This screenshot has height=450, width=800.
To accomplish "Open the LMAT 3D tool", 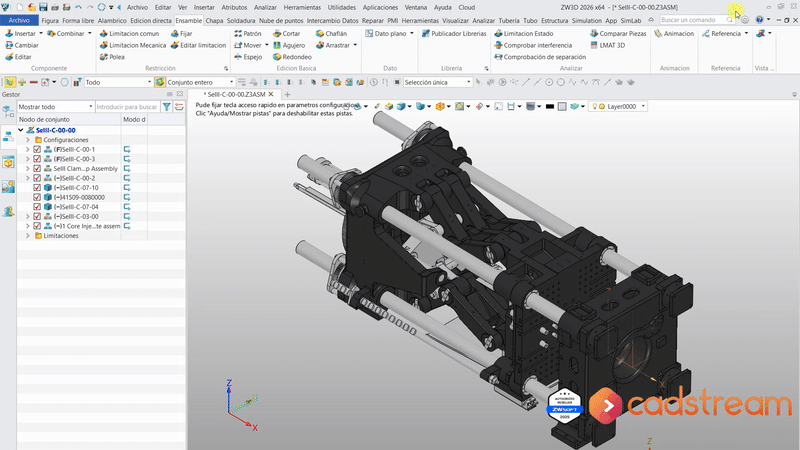I will [x=607, y=45].
